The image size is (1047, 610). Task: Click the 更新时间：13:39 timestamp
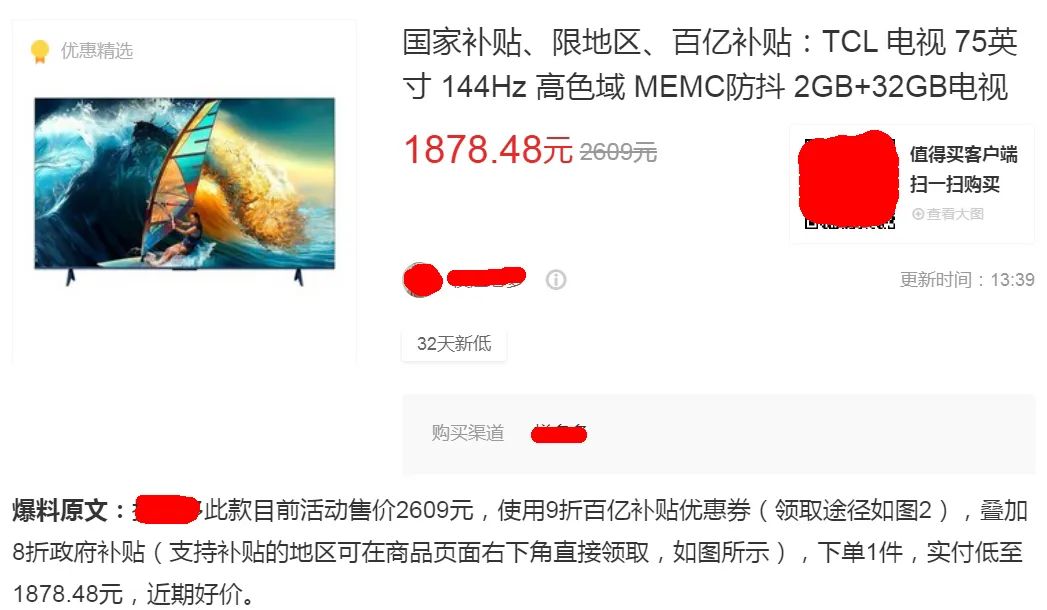pos(967,280)
